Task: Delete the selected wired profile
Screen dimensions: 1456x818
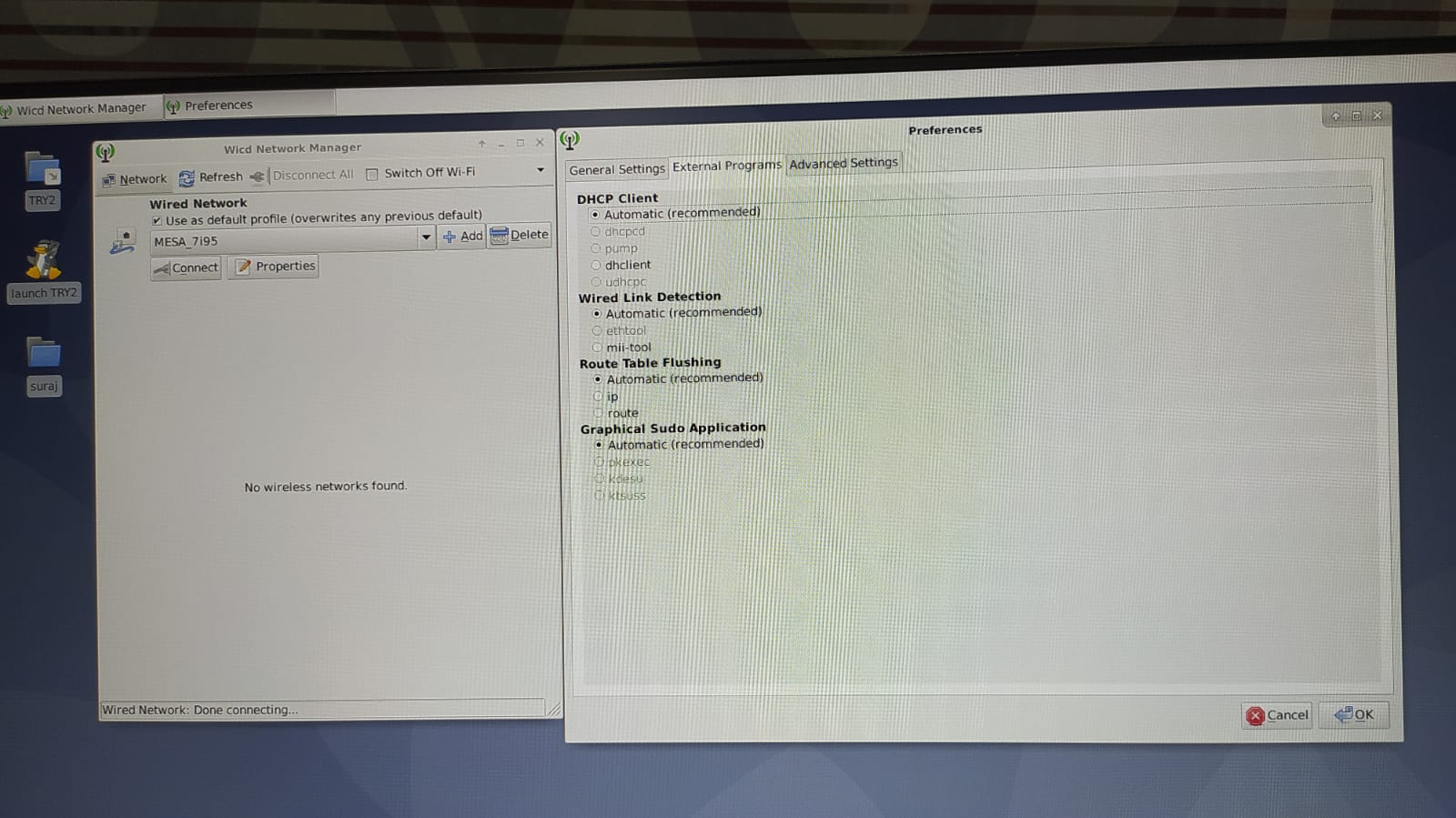Action: point(520,235)
